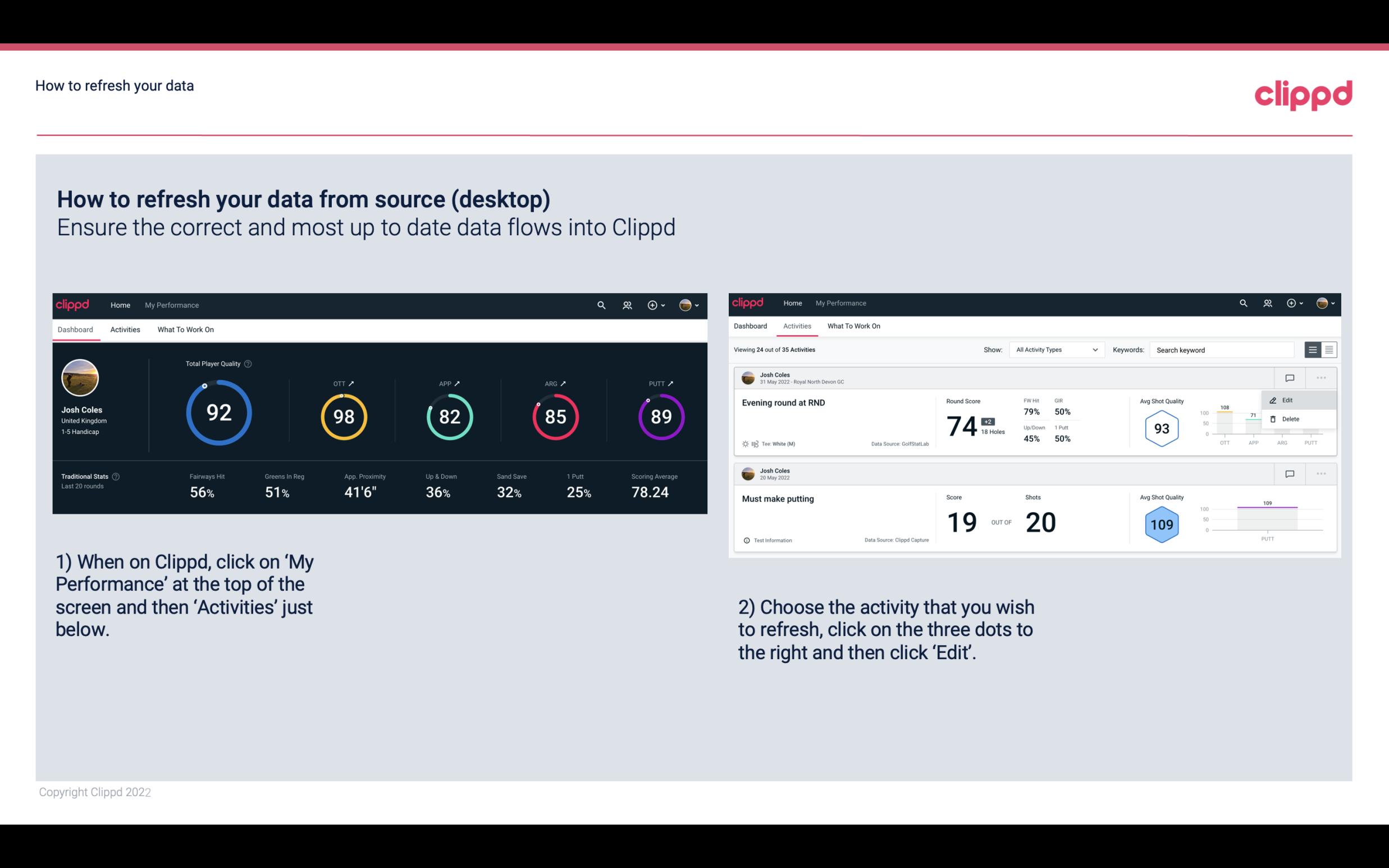Click the grid view icon in Activities panel
The height and width of the screenshot is (868, 1389).
coord(1328,350)
